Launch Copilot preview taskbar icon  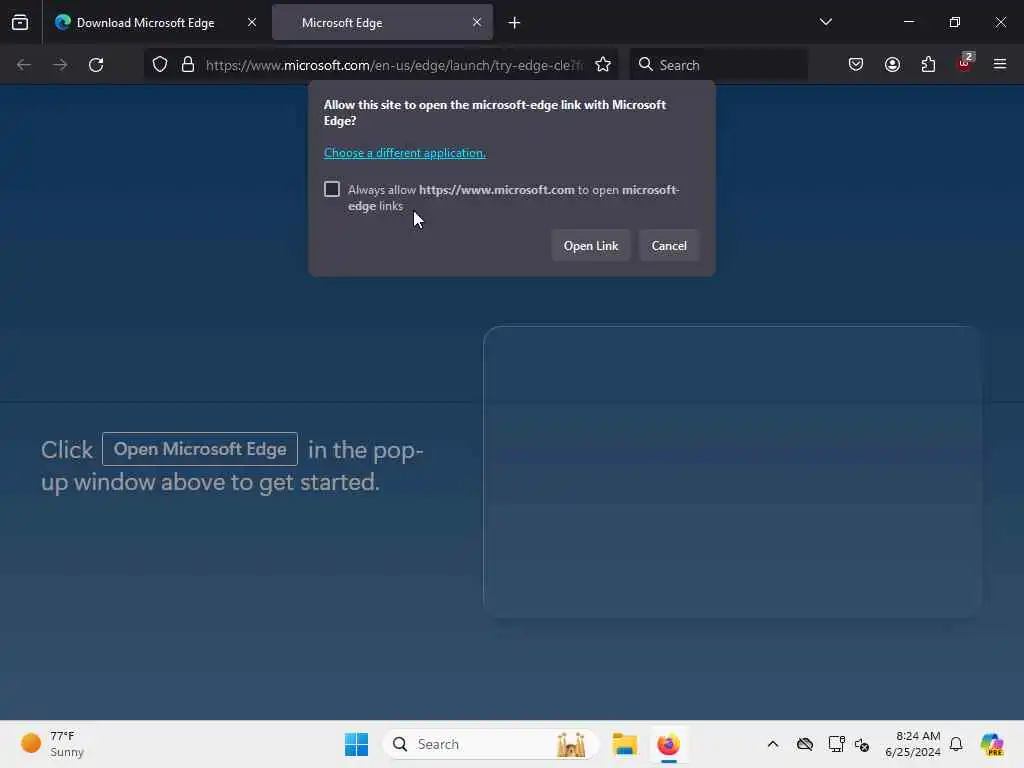pyautogui.click(x=992, y=744)
